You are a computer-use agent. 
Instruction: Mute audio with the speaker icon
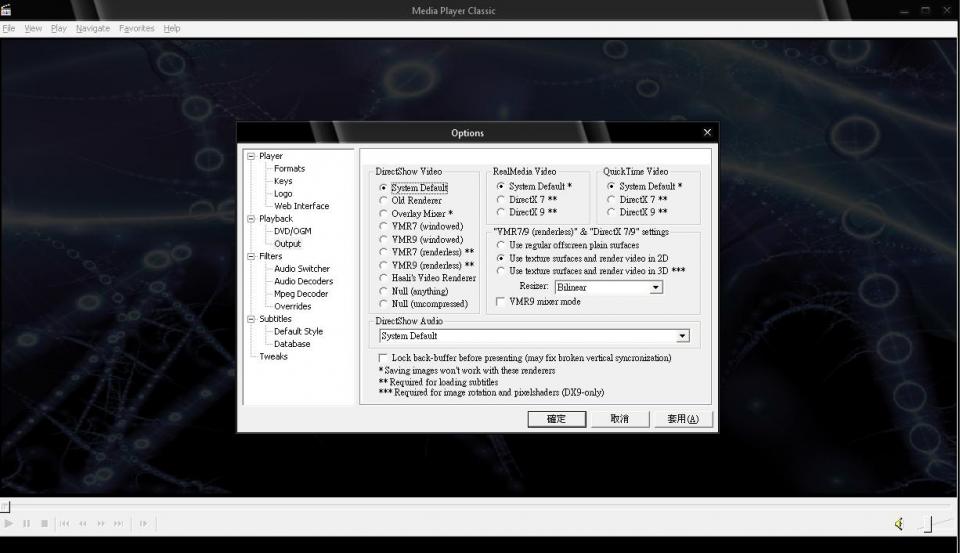(x=899, y=523)
